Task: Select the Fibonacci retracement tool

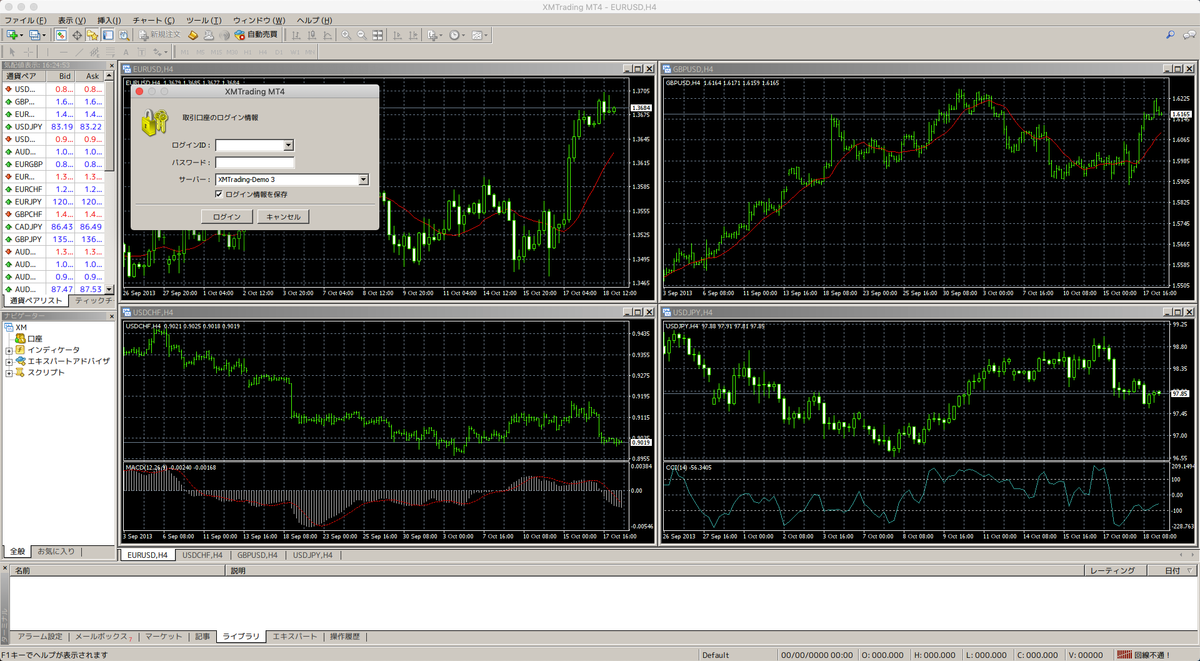Action: (111, 52)
